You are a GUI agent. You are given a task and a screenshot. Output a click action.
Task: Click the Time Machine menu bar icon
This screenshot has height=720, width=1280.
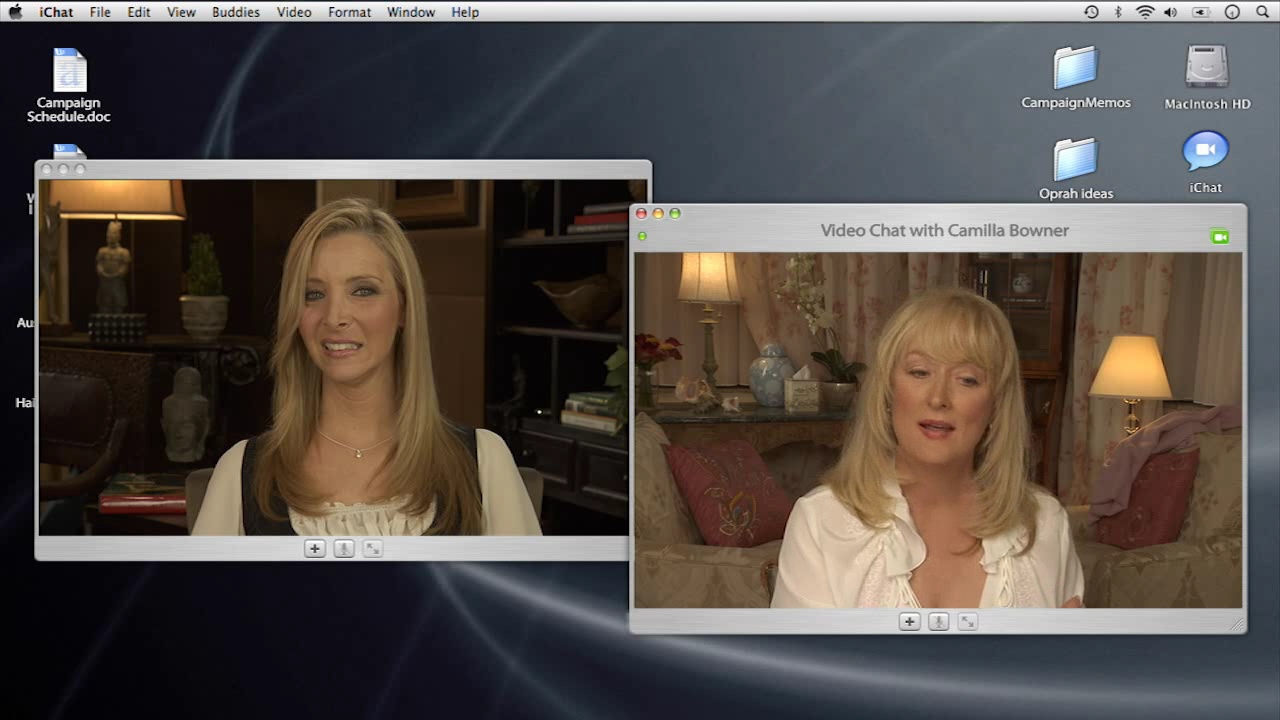point(1091,12)
